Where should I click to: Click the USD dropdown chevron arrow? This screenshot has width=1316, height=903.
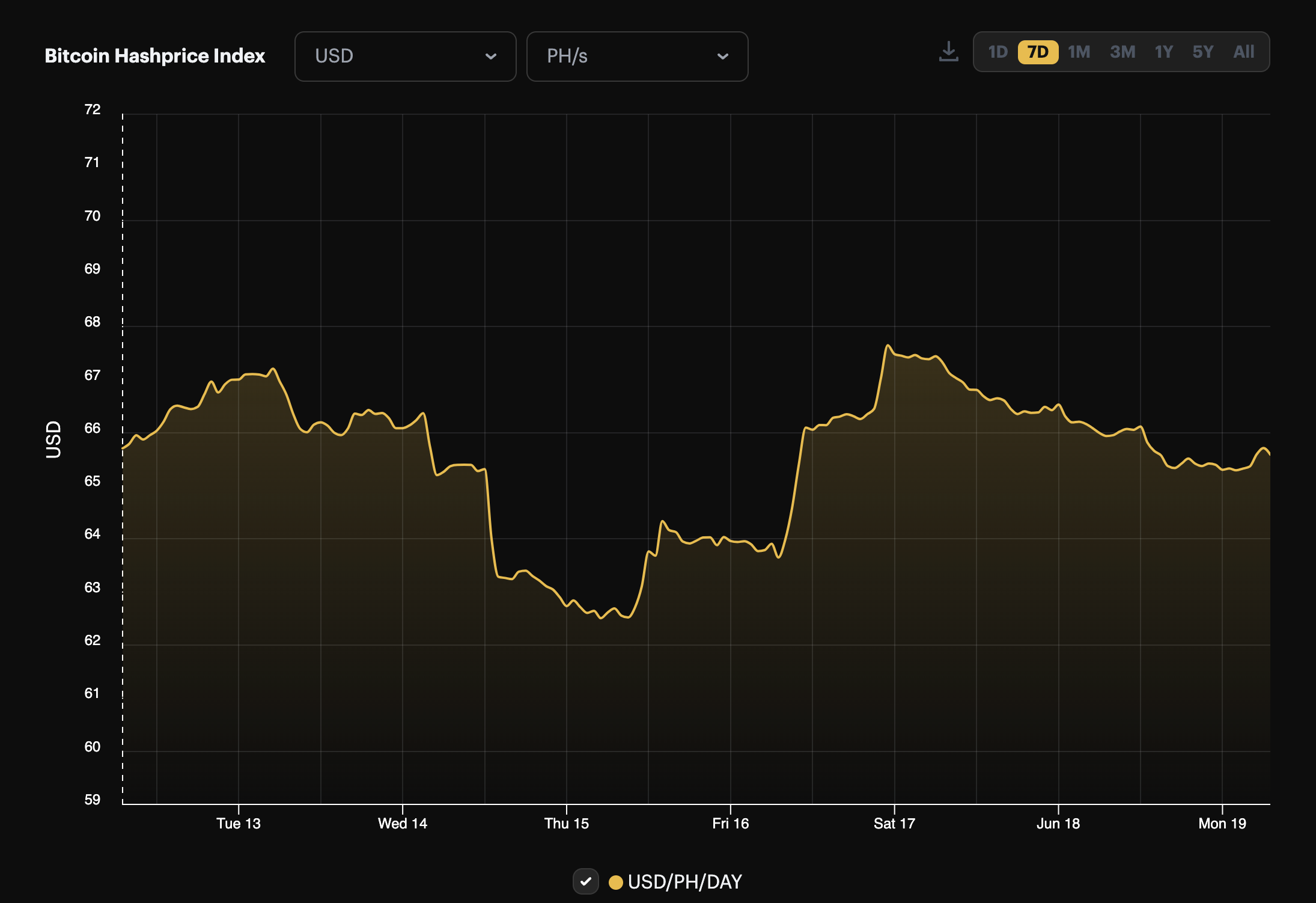[x=491, y=57]
